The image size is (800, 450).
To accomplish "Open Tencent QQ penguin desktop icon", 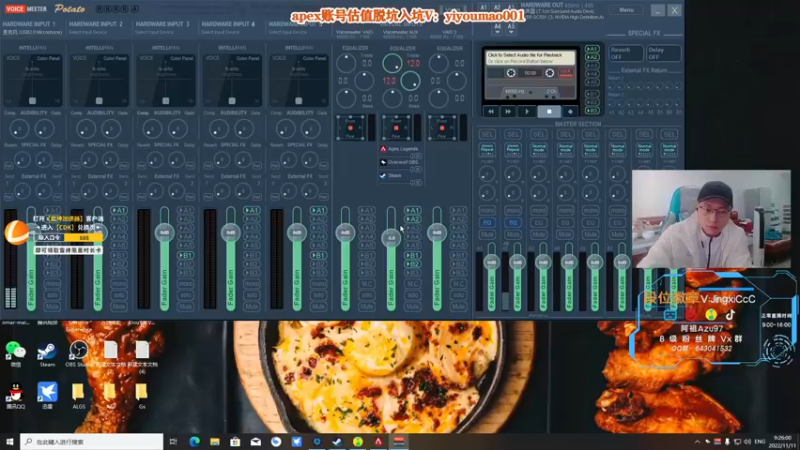I will pyautogui.click(x=15, y=396).
